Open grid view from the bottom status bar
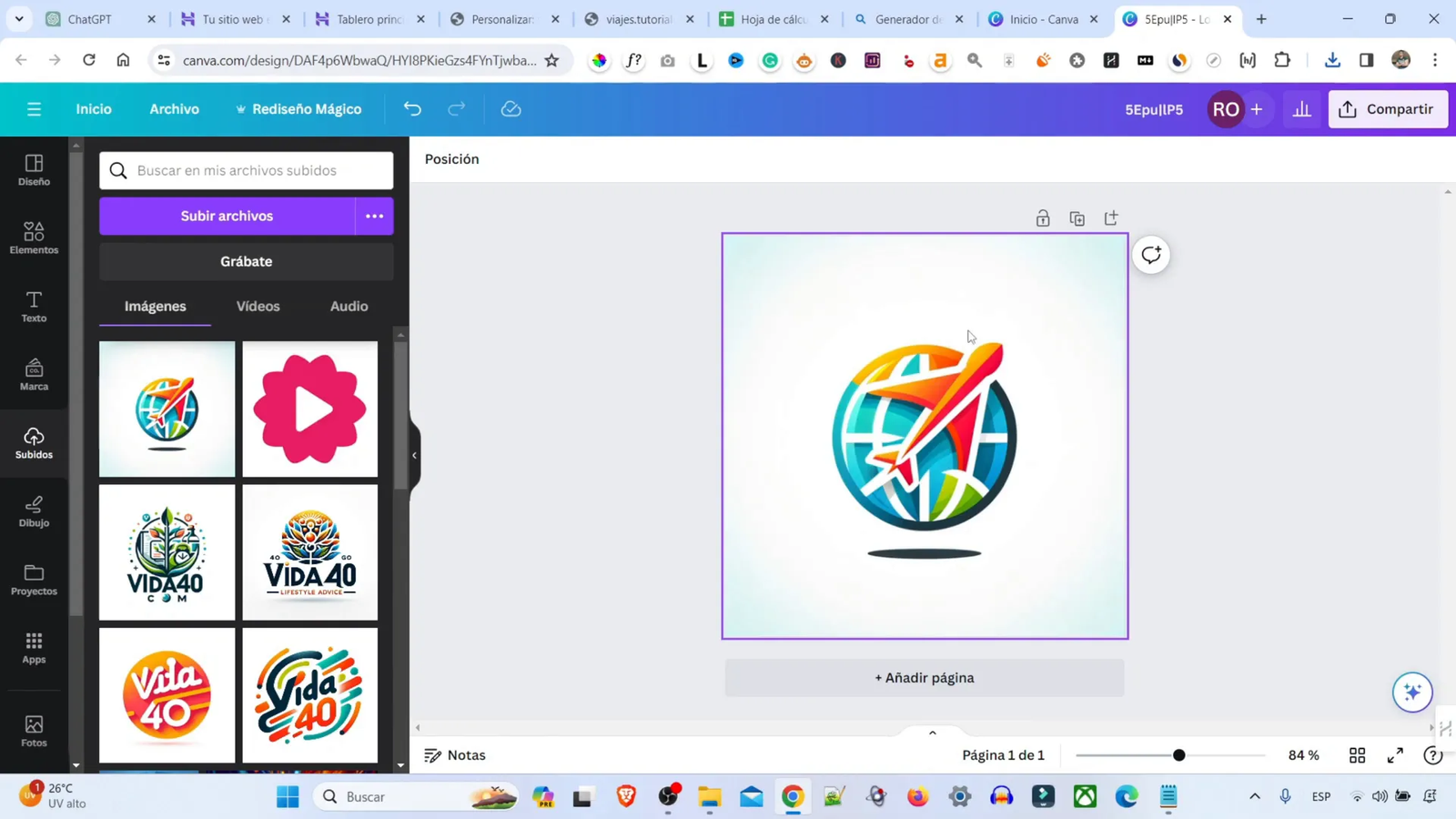 point(1357,754)
